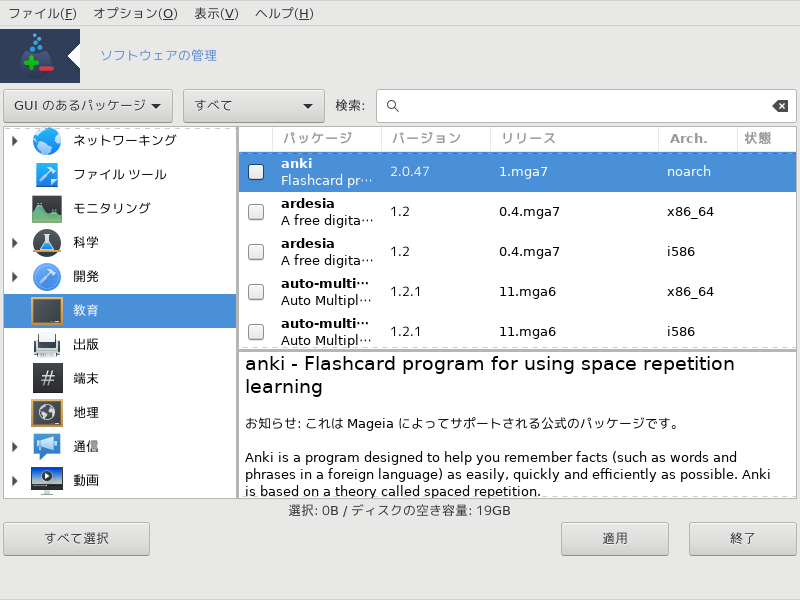Select the 教育 blackboard icon
The width and height of the screenshot is (800, 600).
tap(47, 311)
